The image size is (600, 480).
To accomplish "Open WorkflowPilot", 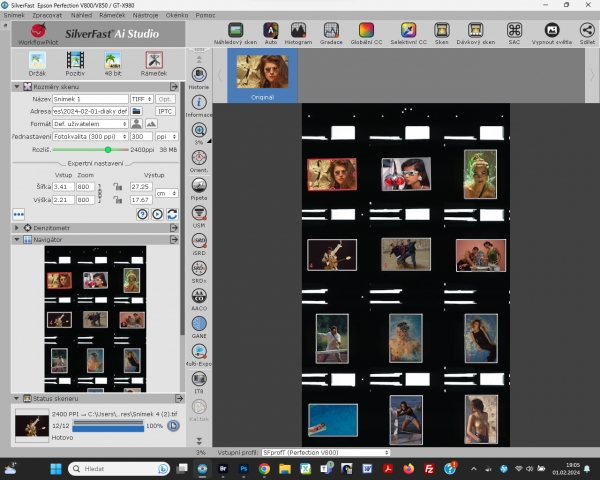I will pyautogui.click(x=38, y=34).
